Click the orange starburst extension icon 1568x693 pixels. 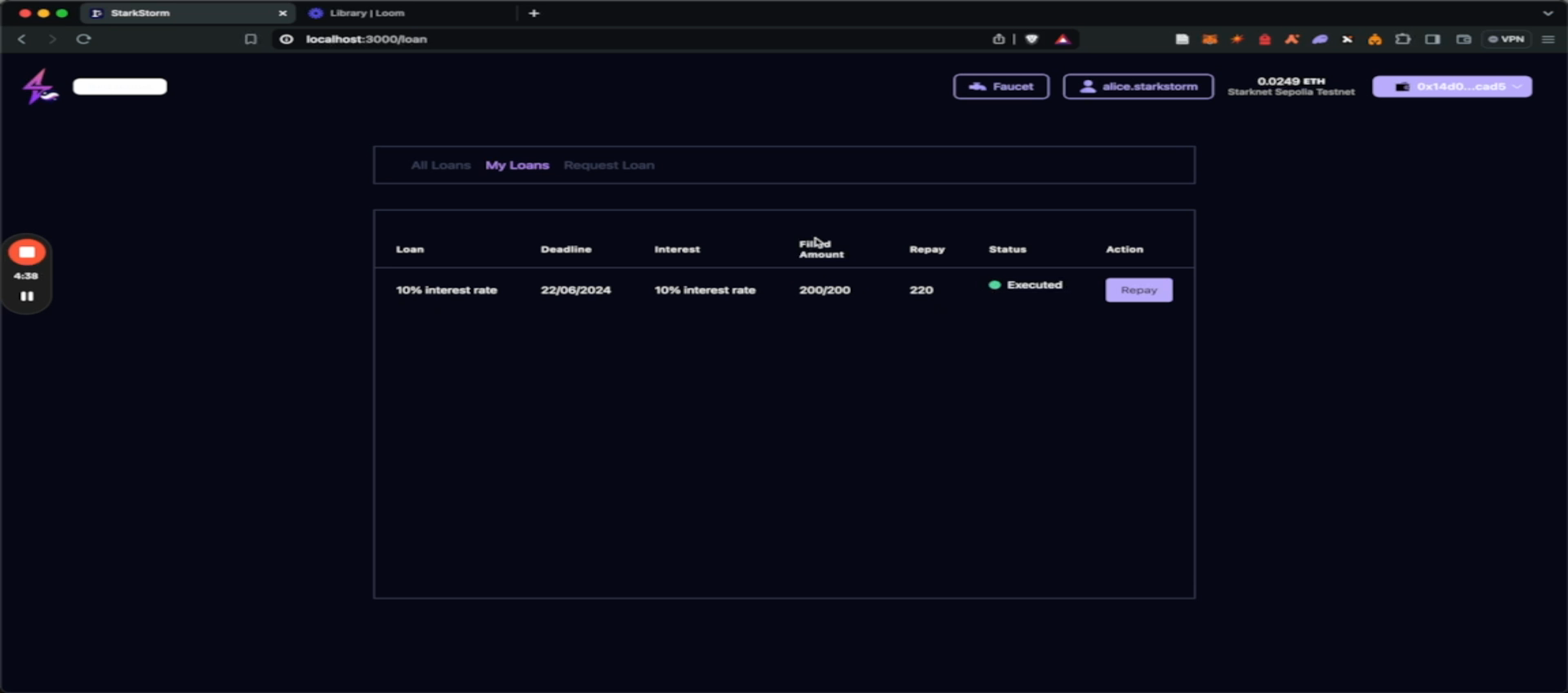1237,39
